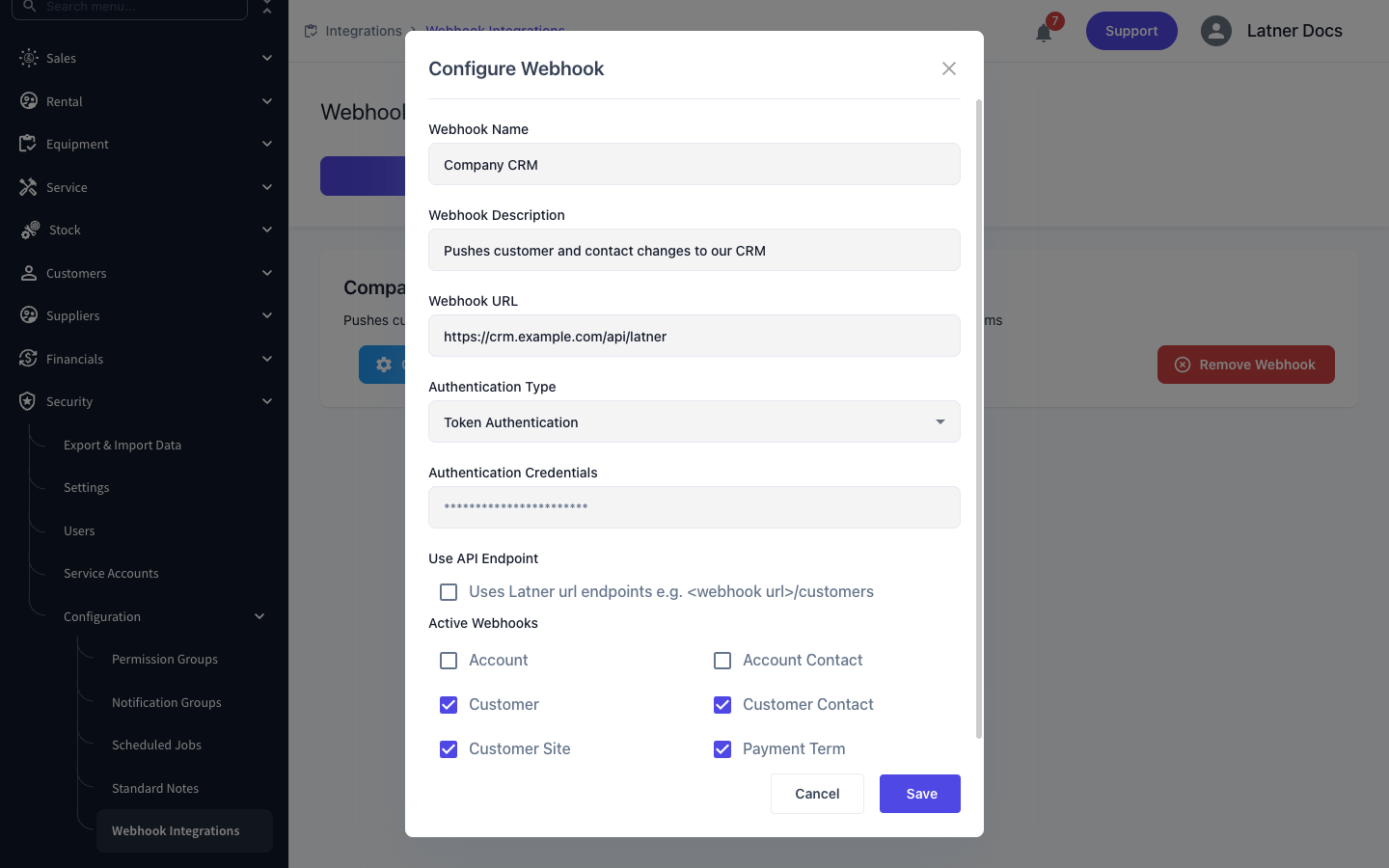The width and height of the screenshot is (1389, 868).
Task: Collapse the Security menu chevron
Action: [x=267, y=401]
